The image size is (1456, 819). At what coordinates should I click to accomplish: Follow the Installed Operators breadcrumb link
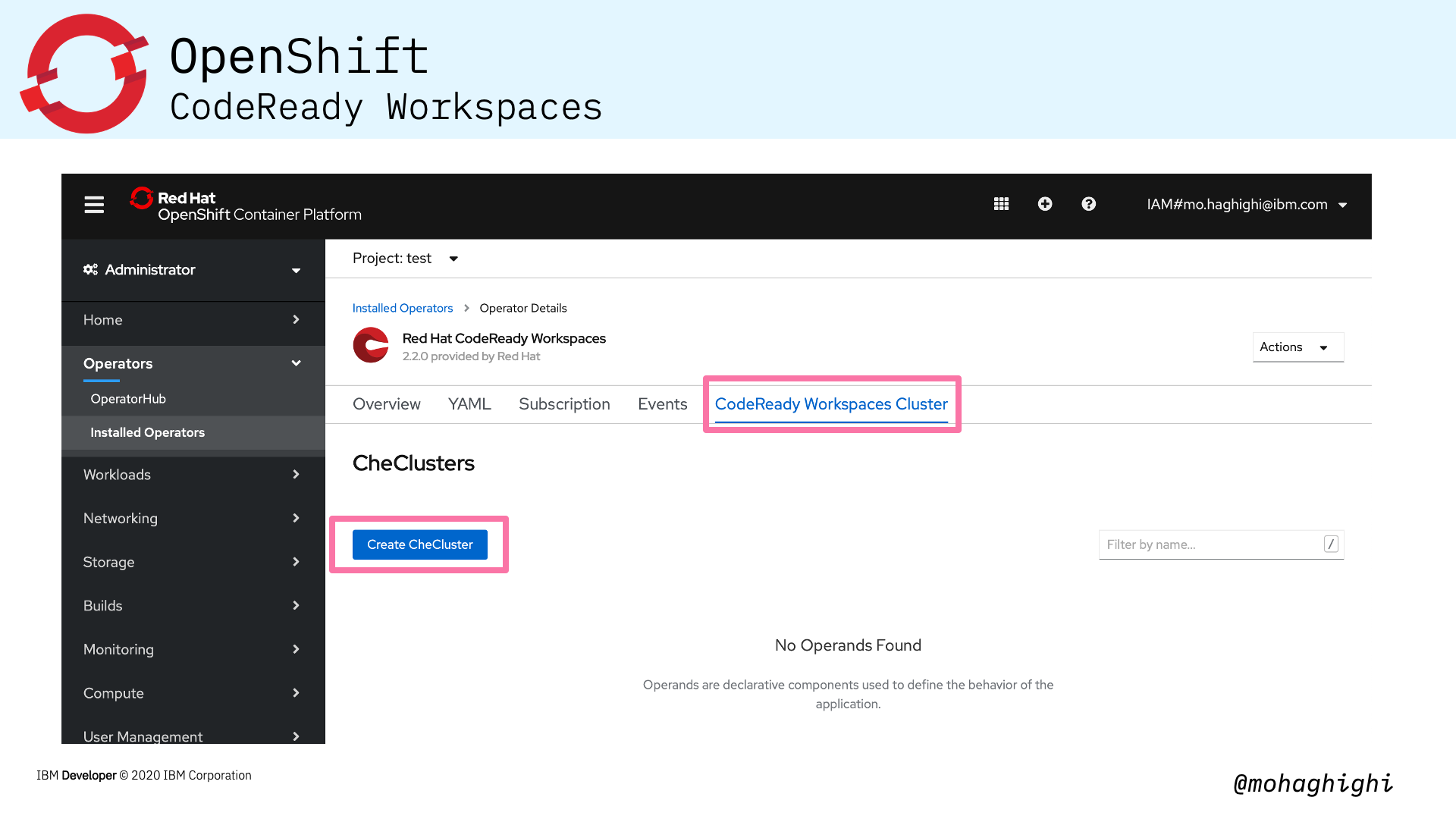pos(402,308)
